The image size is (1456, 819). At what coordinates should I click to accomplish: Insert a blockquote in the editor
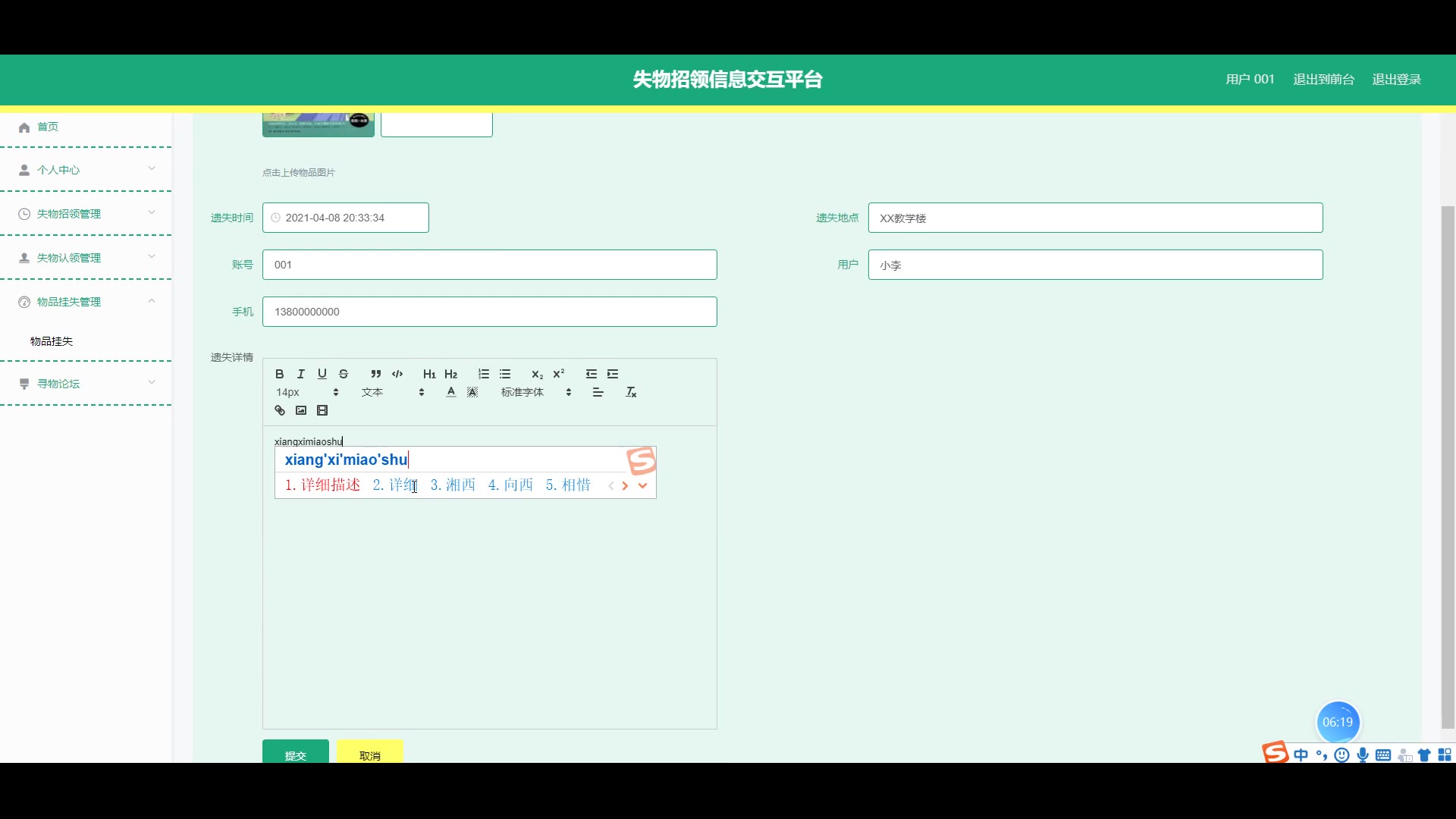375,374
